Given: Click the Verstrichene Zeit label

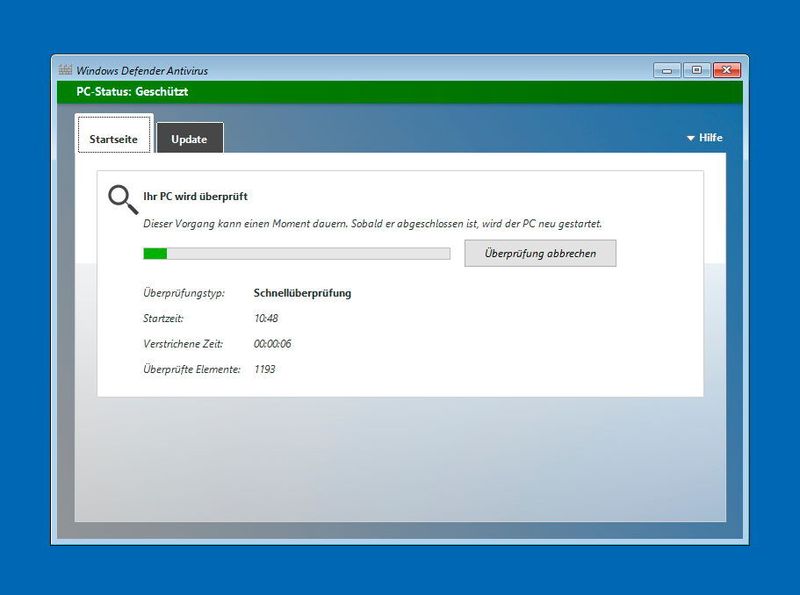Looking at the screenshot, I should coord(183,344).
